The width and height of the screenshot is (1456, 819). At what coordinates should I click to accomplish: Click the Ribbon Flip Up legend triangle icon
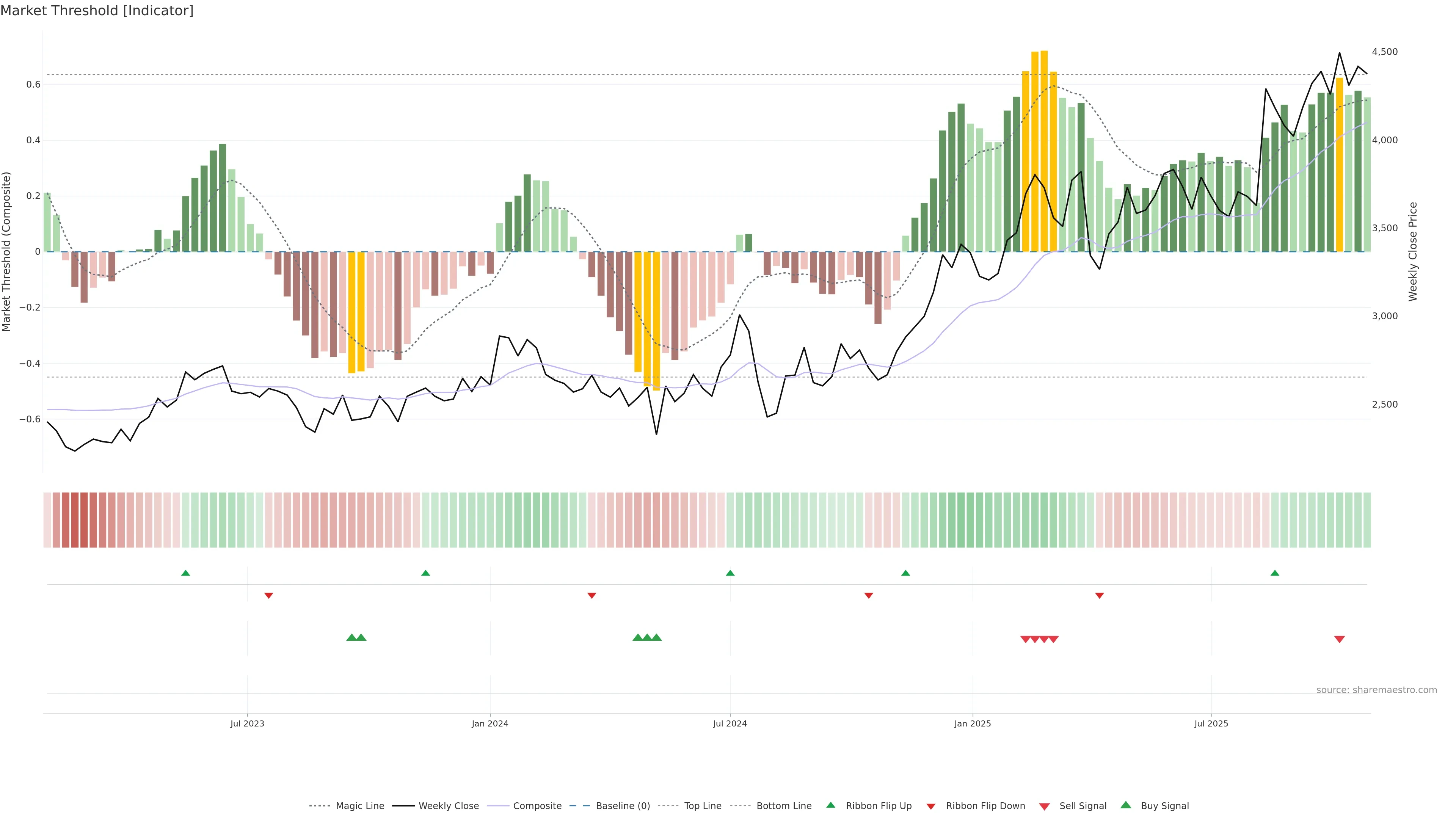point(830,805)
